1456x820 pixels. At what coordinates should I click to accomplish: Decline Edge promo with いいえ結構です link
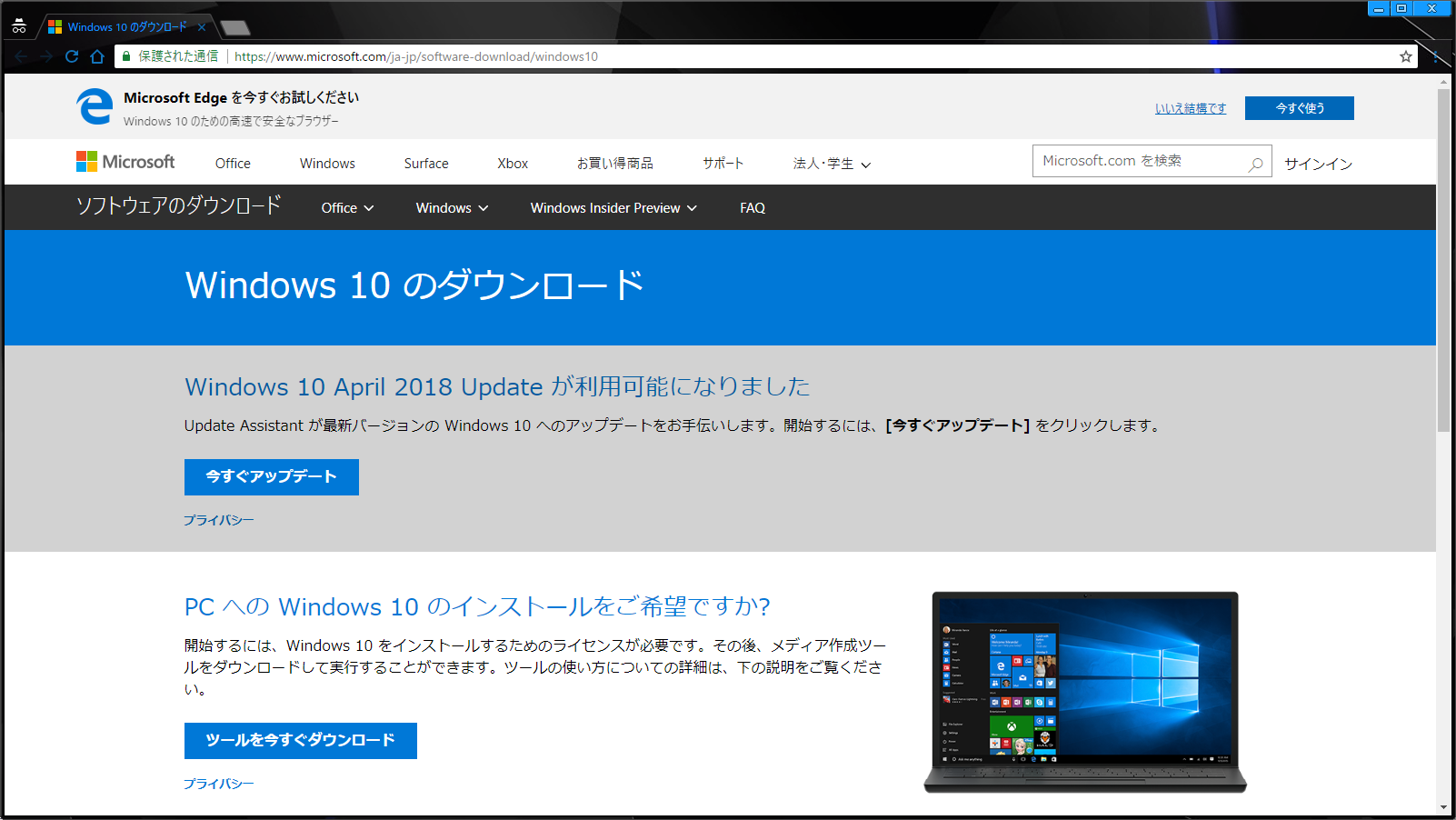tap(1191, 108)
